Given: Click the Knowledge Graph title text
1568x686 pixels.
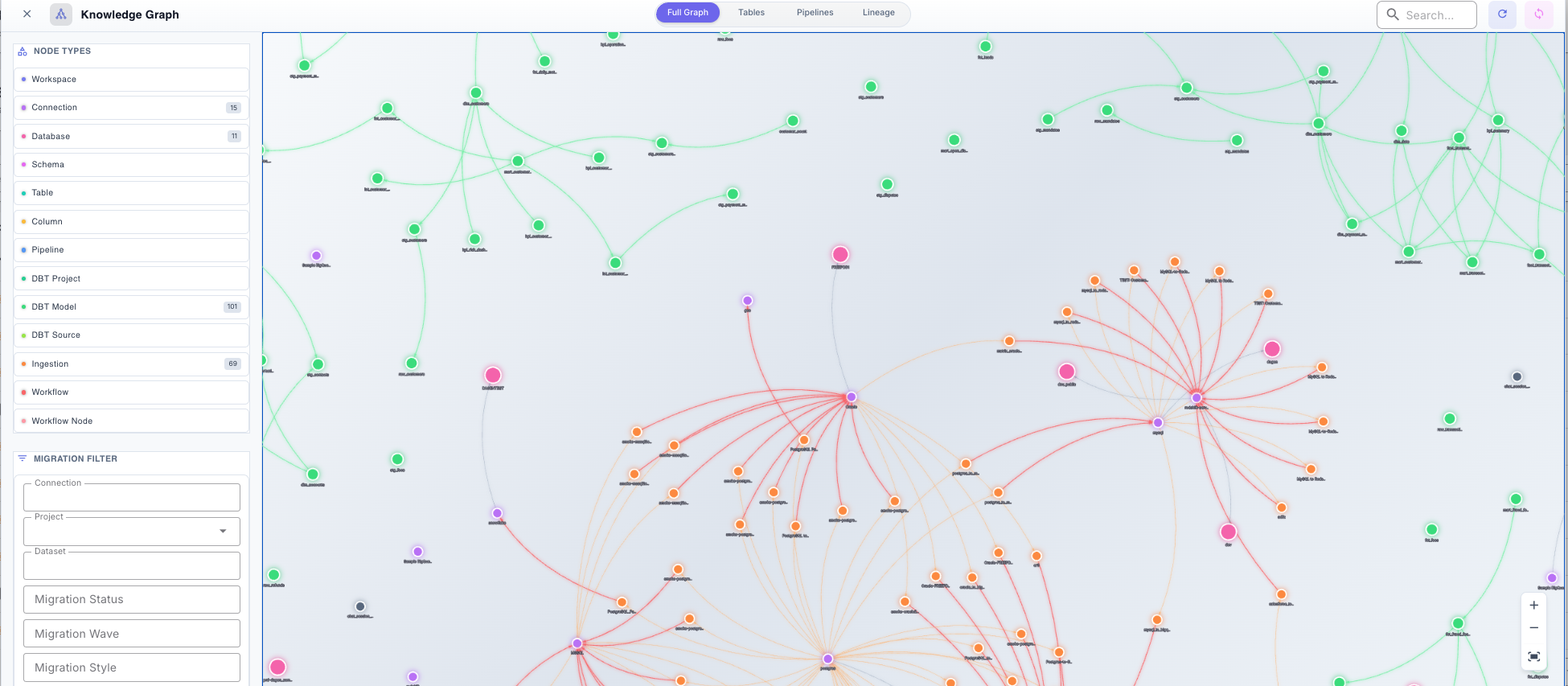Looking at the screenshot, I should point(129,14).
